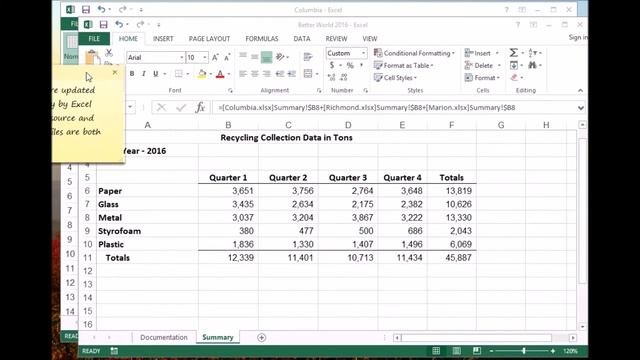Image resolution: width=640 pixels, height=360 pixels.
Task: Click Format button in Cells group
Action: 482,78
